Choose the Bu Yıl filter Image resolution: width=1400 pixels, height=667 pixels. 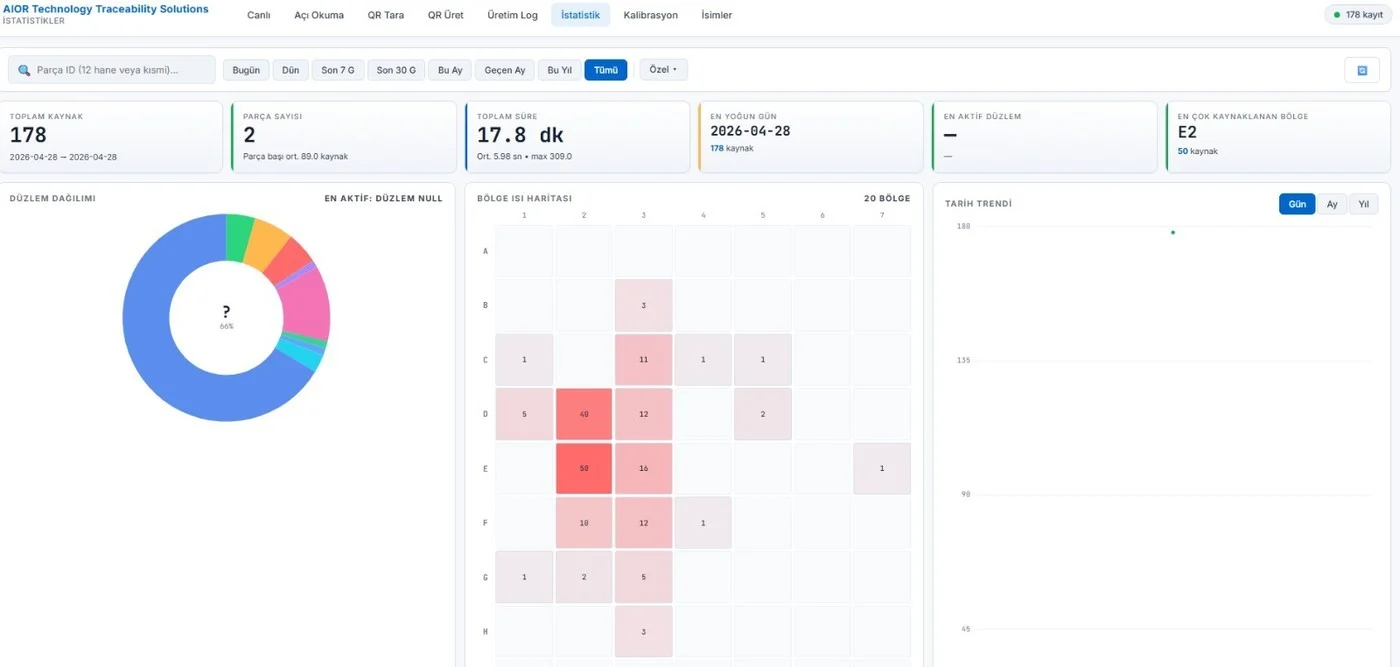pos(560,70)
